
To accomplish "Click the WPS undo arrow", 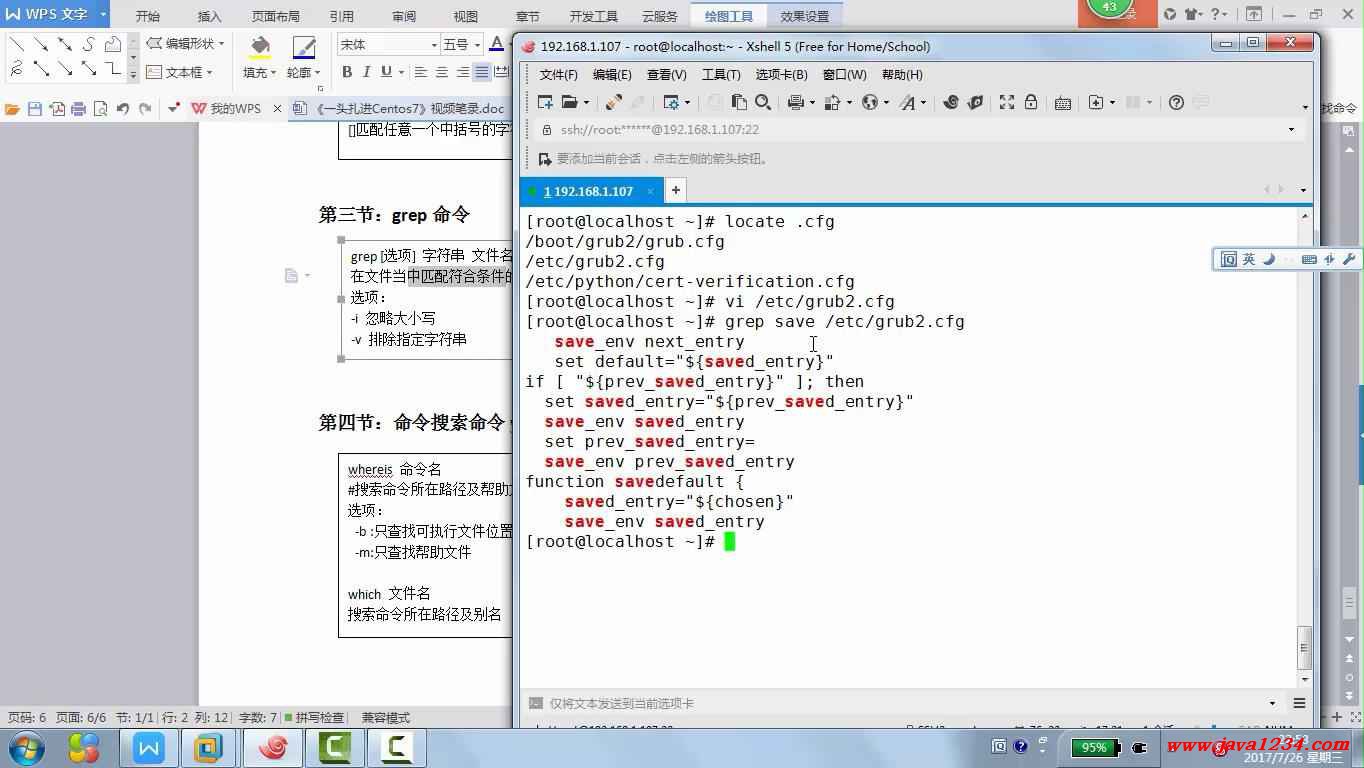I will click(123, 109).
